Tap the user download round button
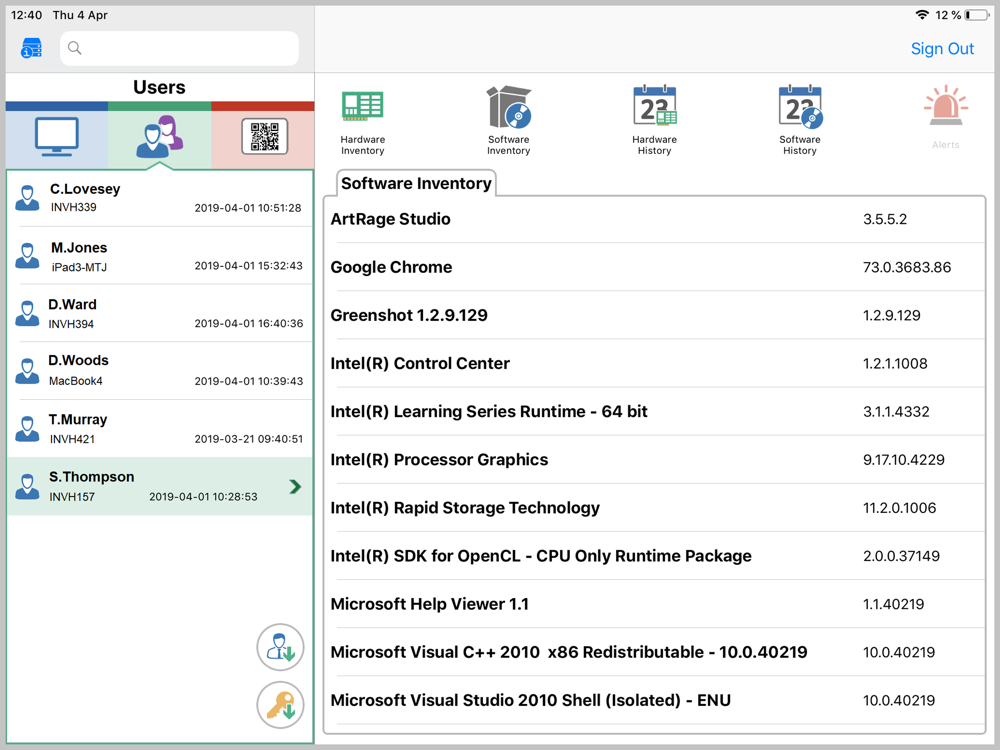Image resolution: width=1000 pixels, height=750 pixels. (x=280, y=648)
